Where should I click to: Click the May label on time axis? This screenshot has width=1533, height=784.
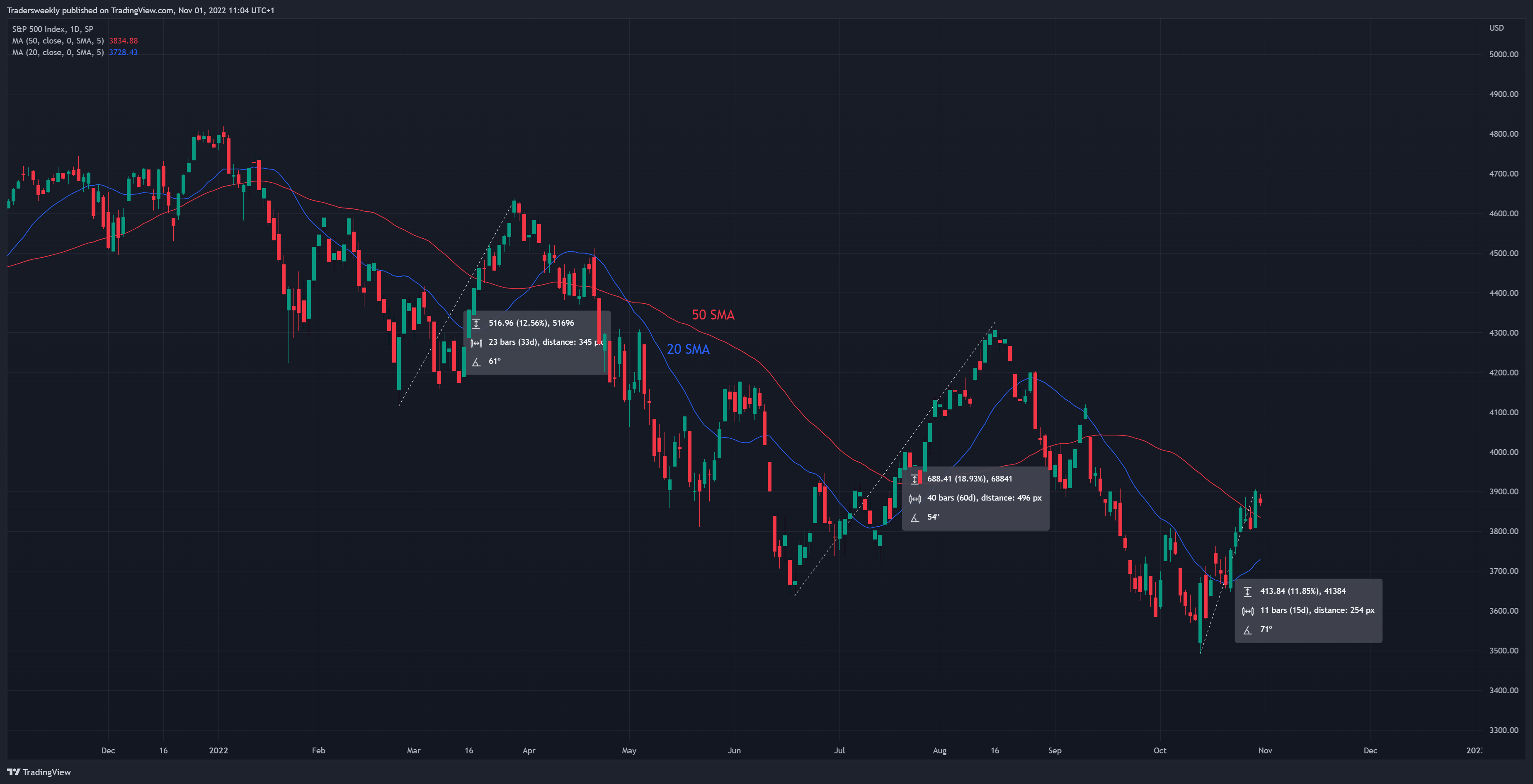[x=629, y=750]
